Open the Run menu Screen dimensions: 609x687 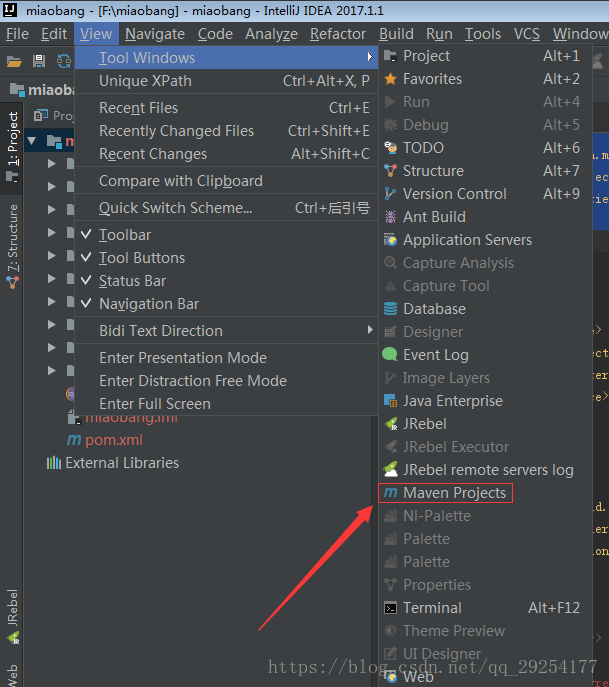[x=439, y=34]
